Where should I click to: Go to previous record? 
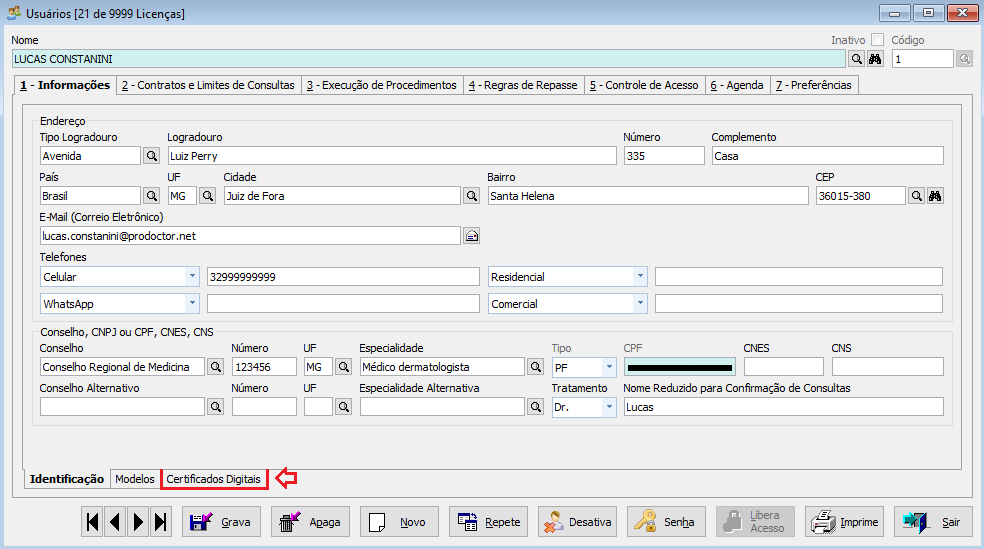pos(115,521)
